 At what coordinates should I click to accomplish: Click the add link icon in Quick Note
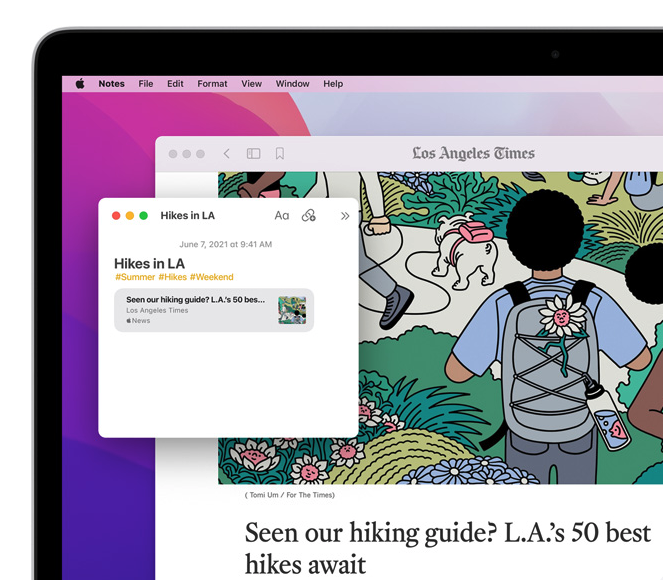(x=309, y=216)
